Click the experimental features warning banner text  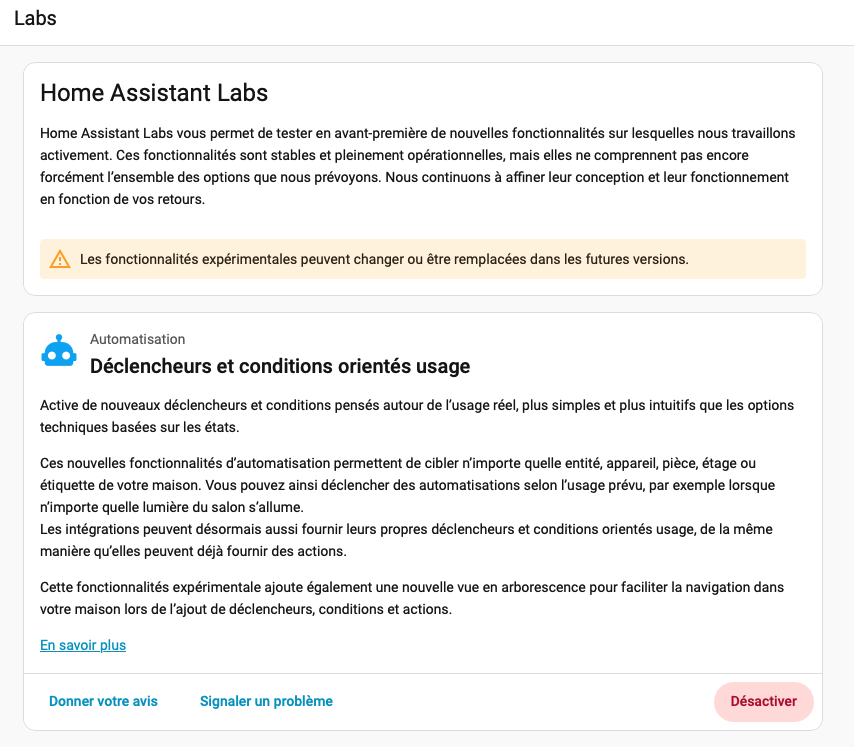tap(384, 259)
